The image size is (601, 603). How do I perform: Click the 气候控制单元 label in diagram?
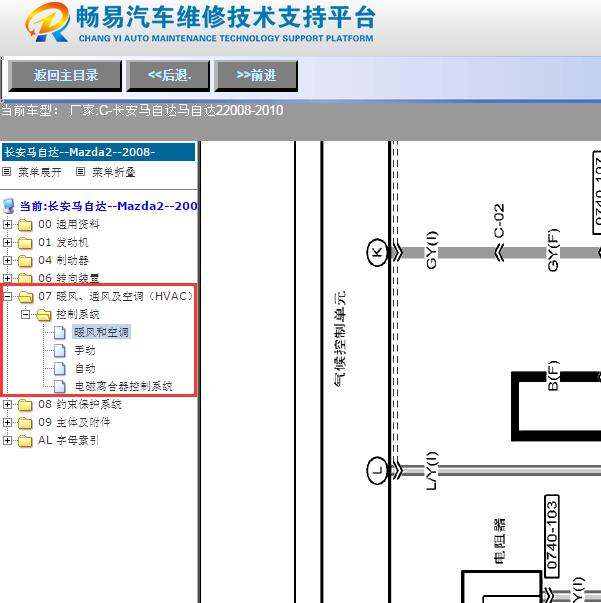coord(340,339)
